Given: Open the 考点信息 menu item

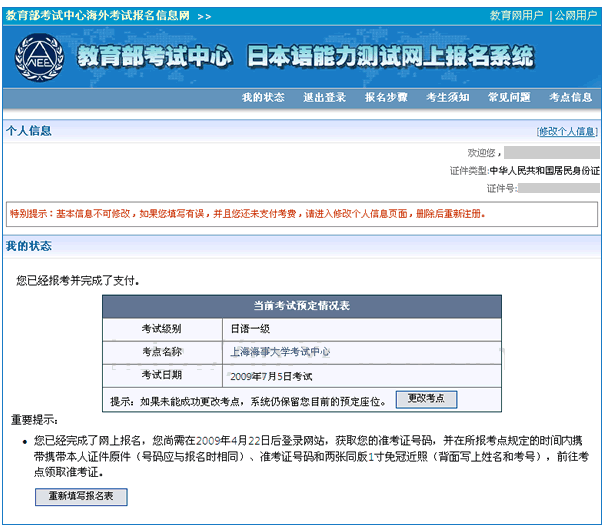Looking at the screenshot, I should [570, 97].
